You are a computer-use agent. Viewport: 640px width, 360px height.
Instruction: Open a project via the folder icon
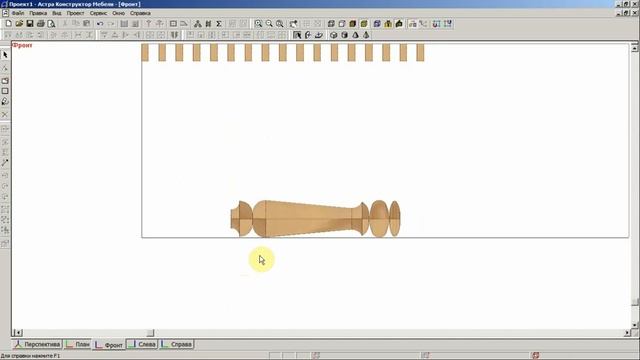(x=19, y=24)
